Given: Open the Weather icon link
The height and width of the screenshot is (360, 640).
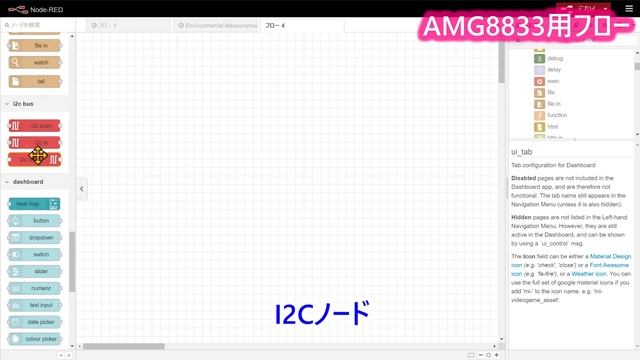Looking at the screenshot, I should [x=589, y=274].
